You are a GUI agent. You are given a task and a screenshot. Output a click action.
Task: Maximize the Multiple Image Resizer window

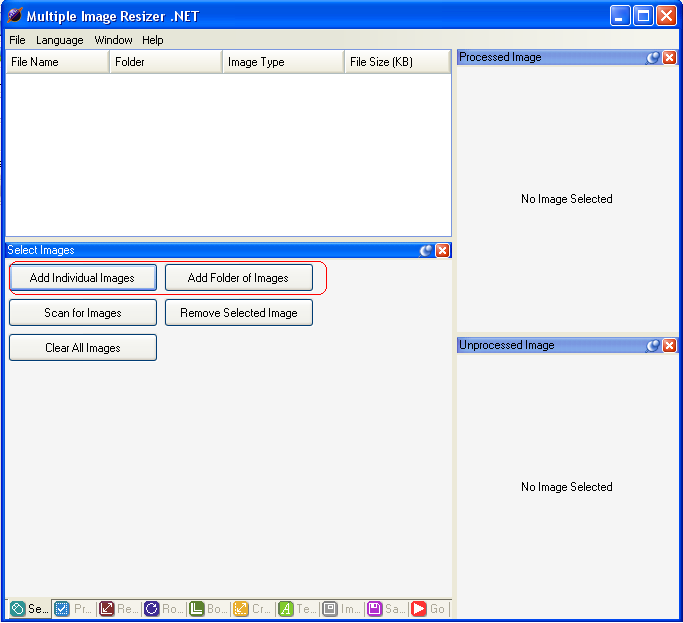pyautogui.click(x=643, y=16)
